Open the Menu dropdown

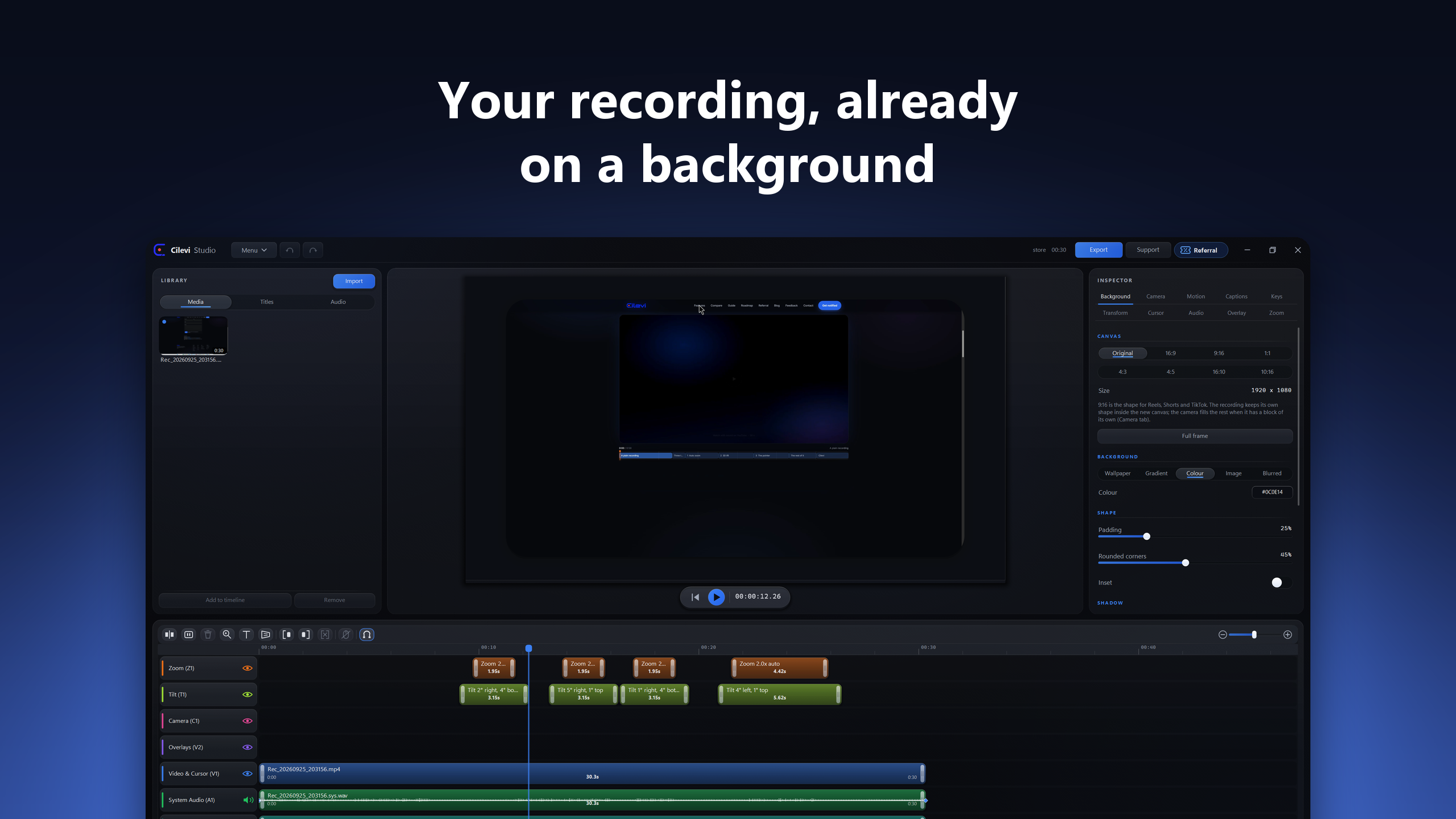[x=254, y=250]
